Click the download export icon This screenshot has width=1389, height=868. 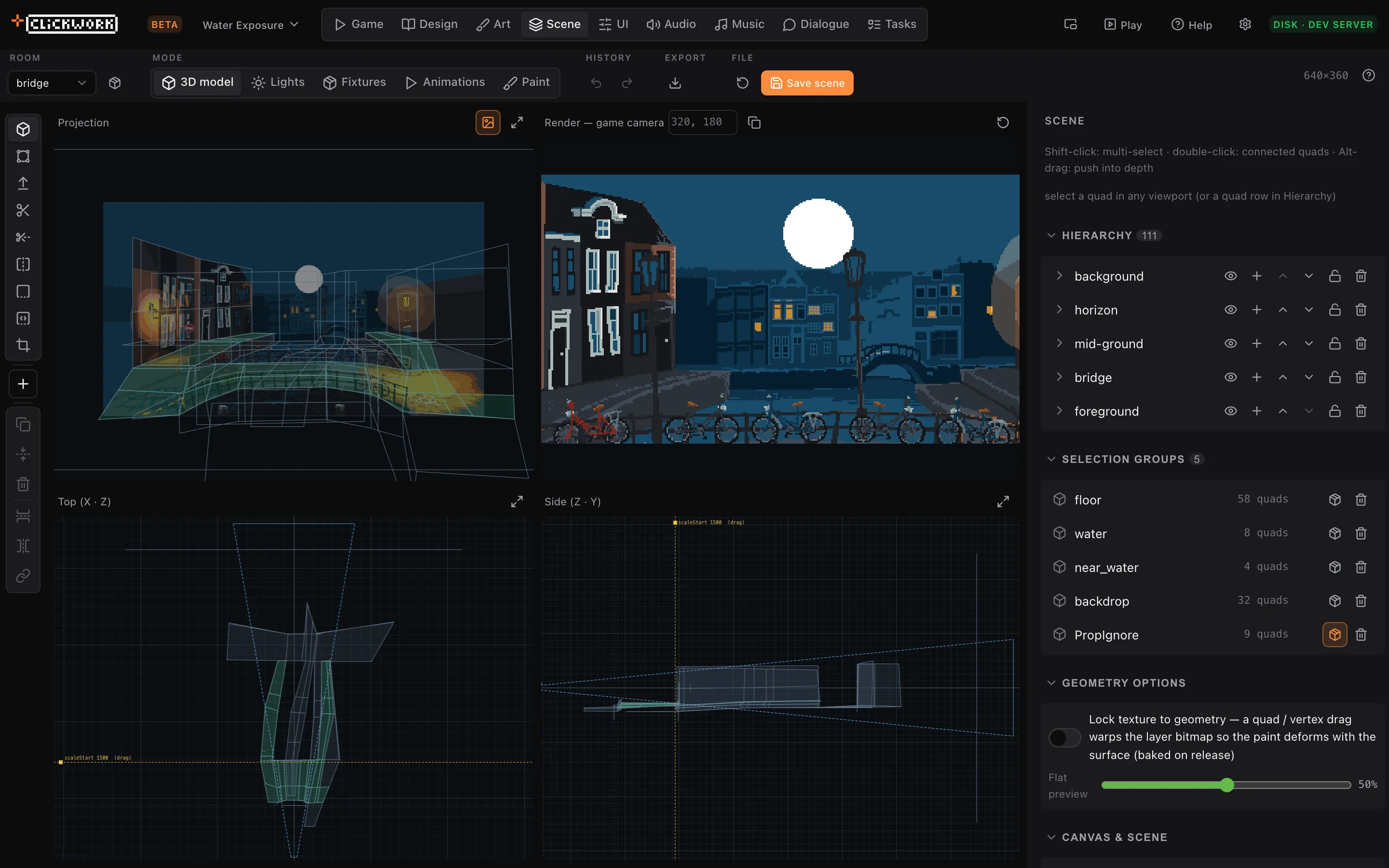coord(675,82)
